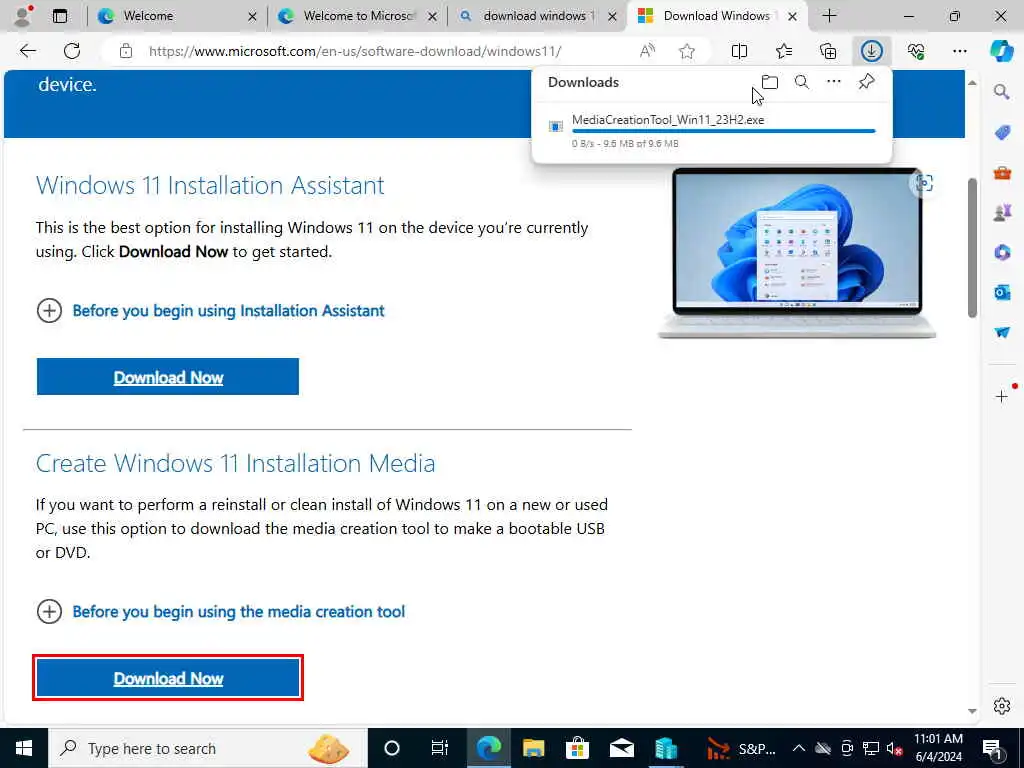Switch to Welcome to Microsoft tab
The height and width of the screenshot is (768, 1024).
(357, 16)
